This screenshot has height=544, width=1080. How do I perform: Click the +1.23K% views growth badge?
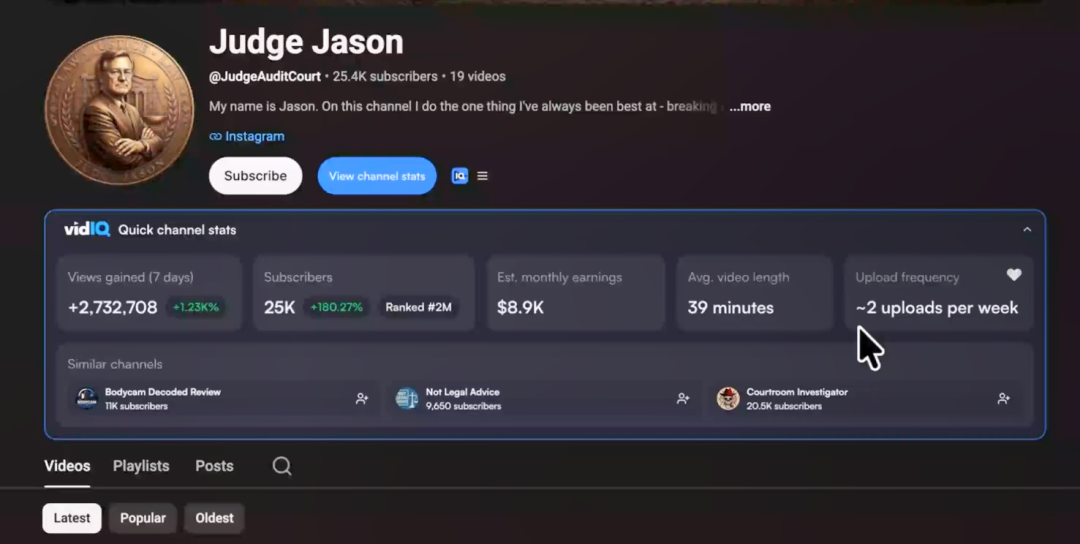[196, 307]
